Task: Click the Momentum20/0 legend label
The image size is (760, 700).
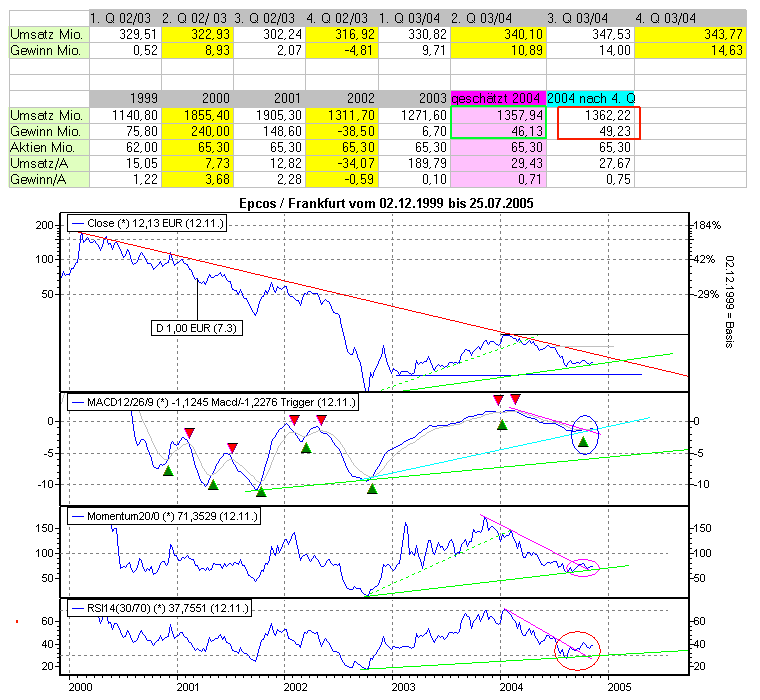Action: (x=157, y=516)
